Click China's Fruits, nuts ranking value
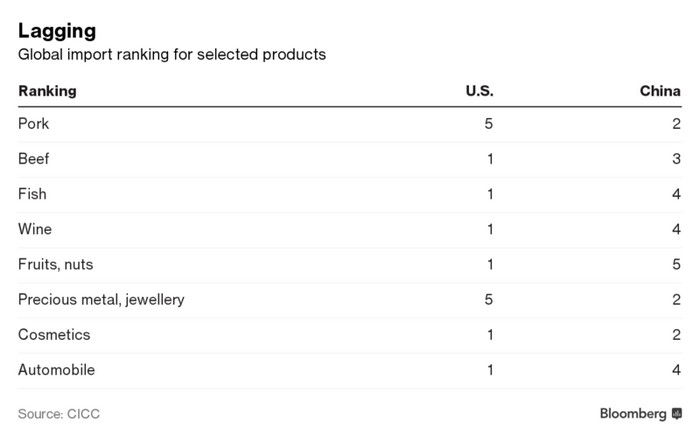The image size is (700, 440). tap(676, 264)
